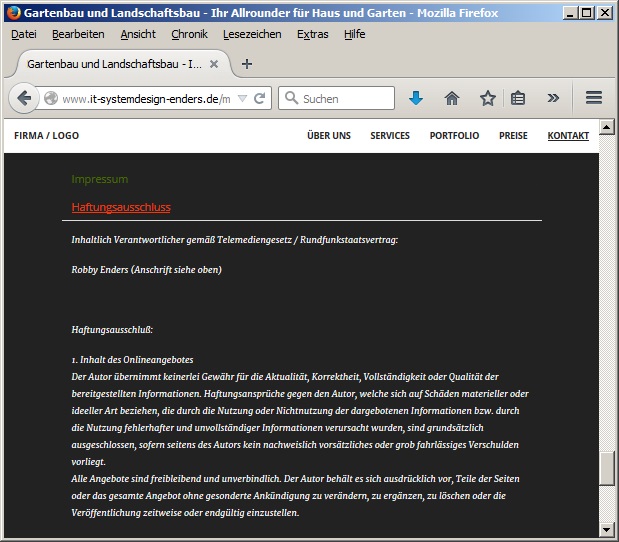Show bookmarks list icon in toolbar
The width and height of the screenshot is (619, 542).
(518, 98)
